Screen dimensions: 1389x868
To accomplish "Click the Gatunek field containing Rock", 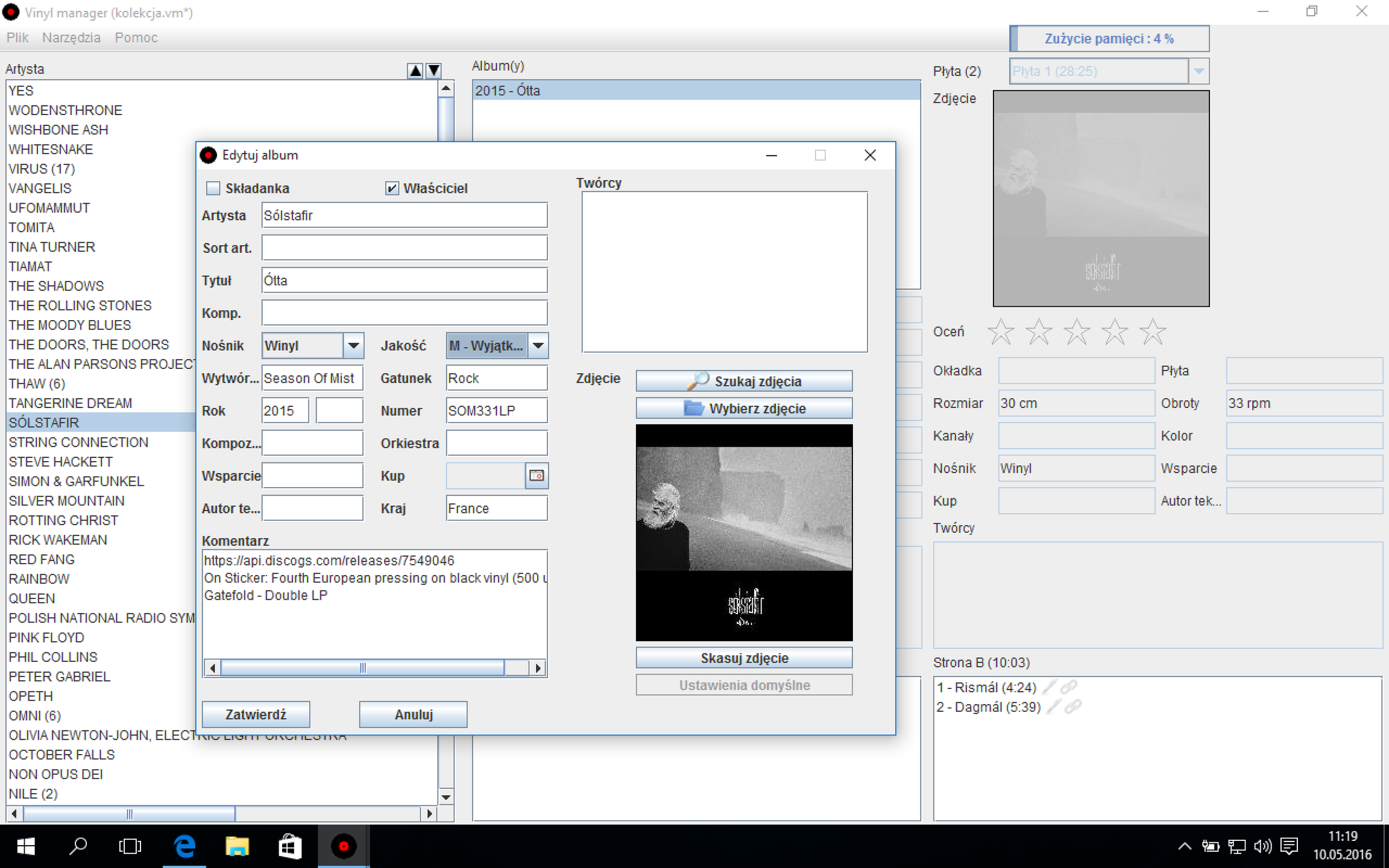I will point(497,378).
